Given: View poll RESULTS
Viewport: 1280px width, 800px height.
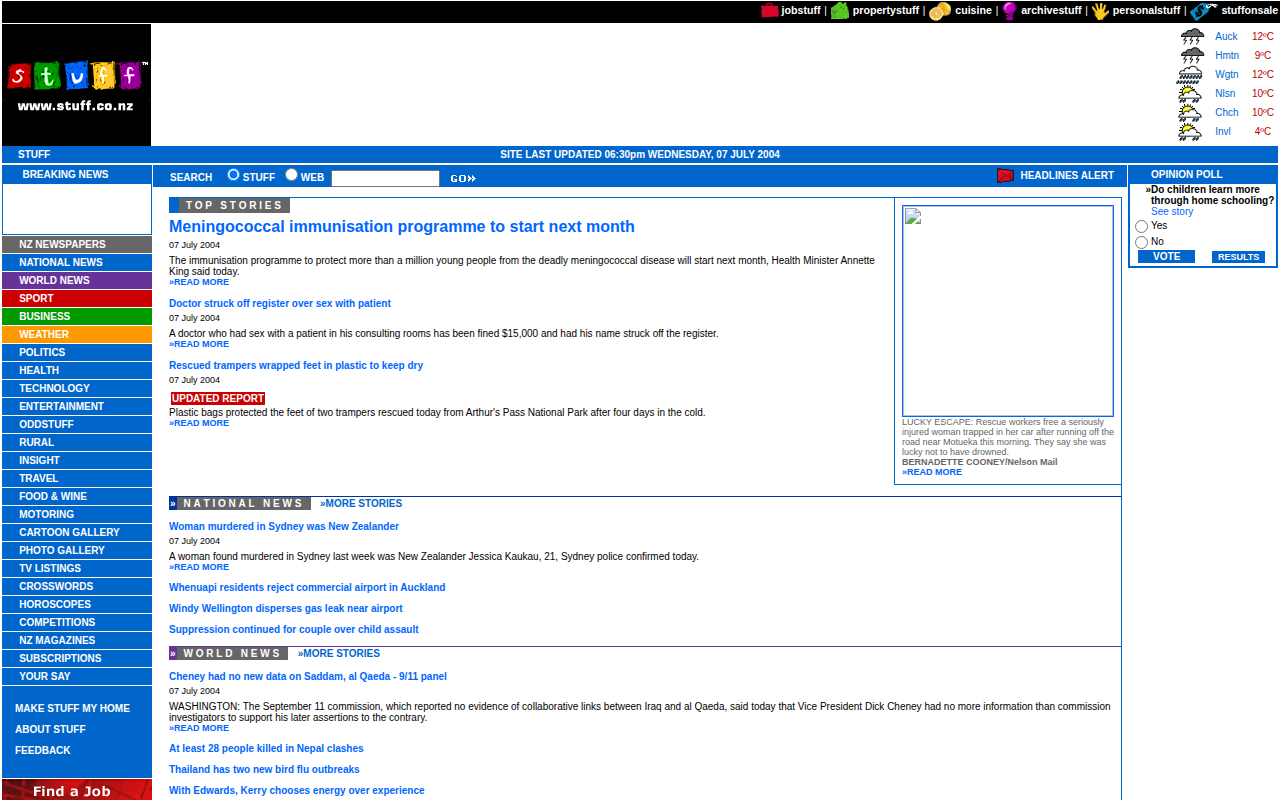Looking at the screenshot, I should pyautogui.click(x=1238, y=257).
